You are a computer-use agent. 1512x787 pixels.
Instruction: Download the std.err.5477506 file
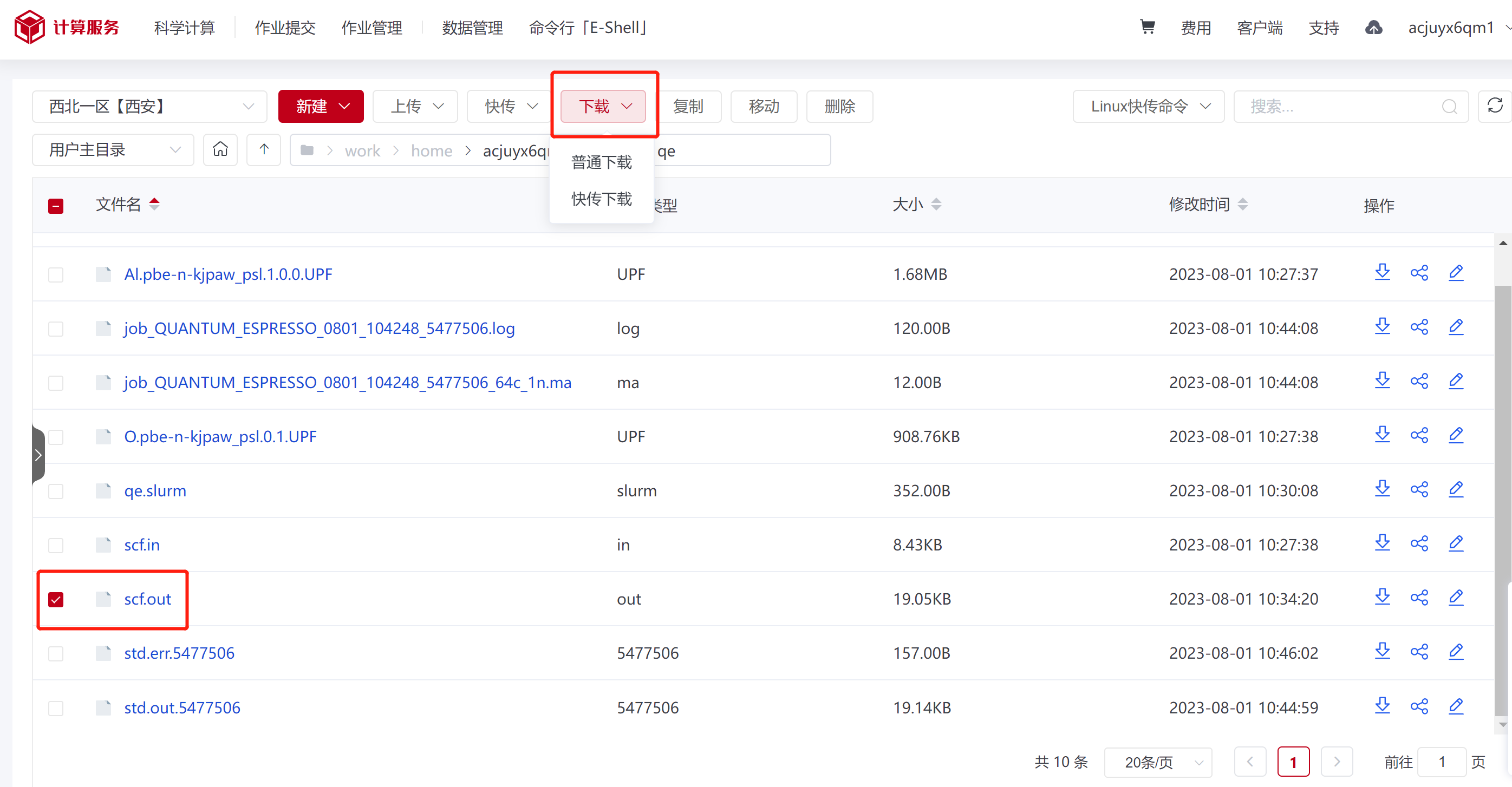(x=1382, y=652)
